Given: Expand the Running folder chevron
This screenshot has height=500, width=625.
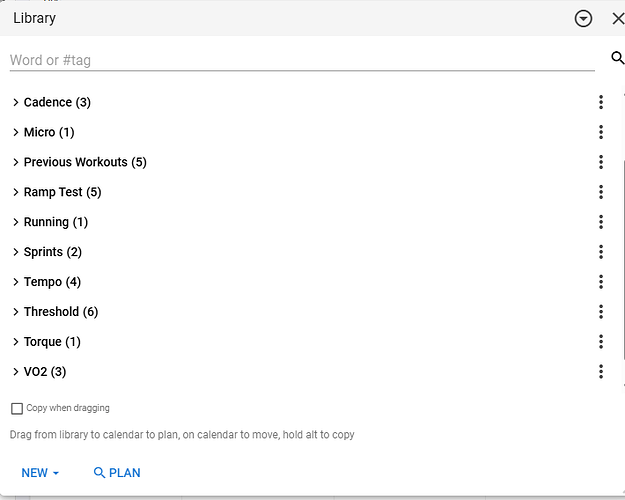Looking at the screenshot, I should pyautogui.click(x=16, y=222).
